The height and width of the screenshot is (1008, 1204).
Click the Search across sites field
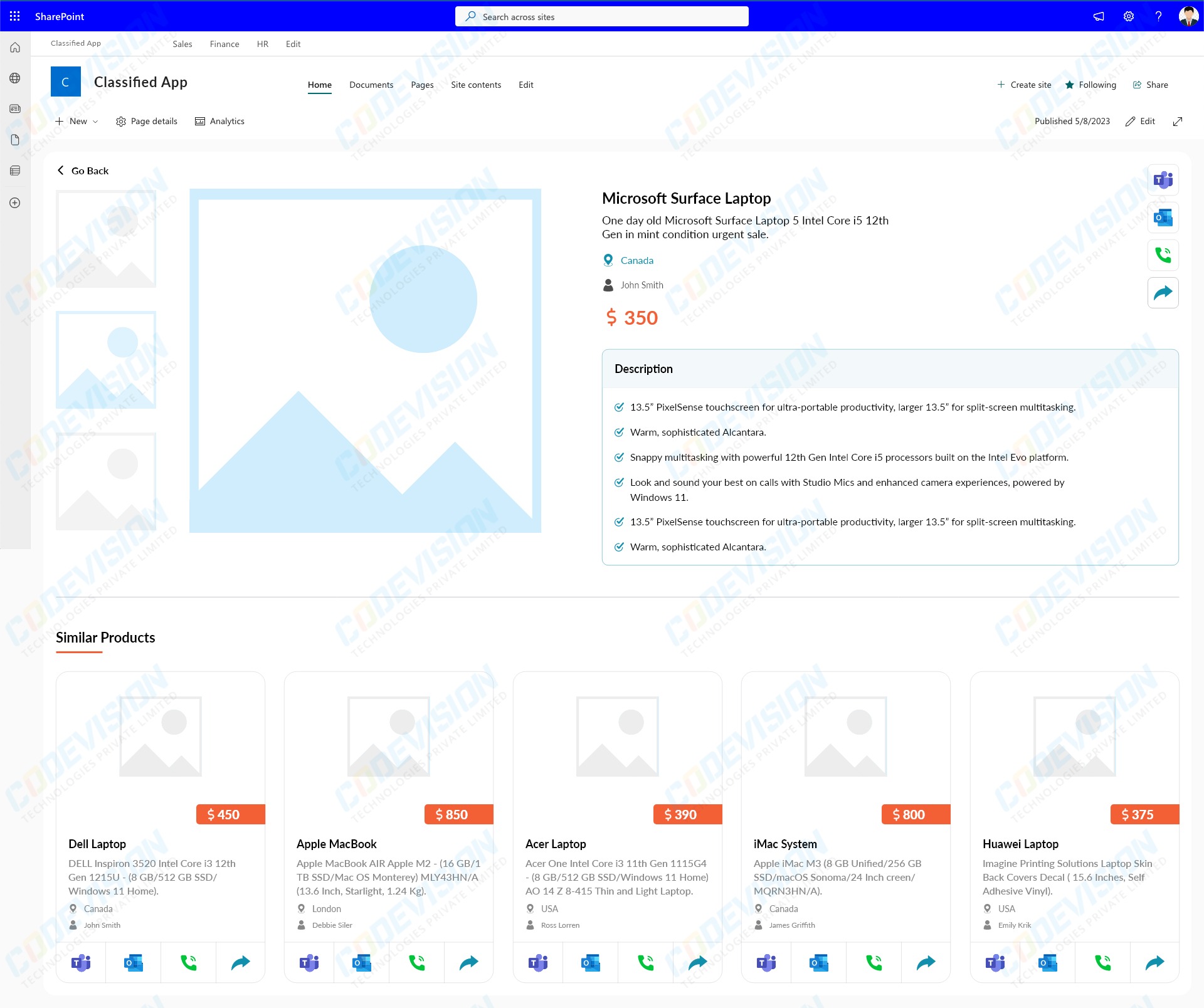602,16
